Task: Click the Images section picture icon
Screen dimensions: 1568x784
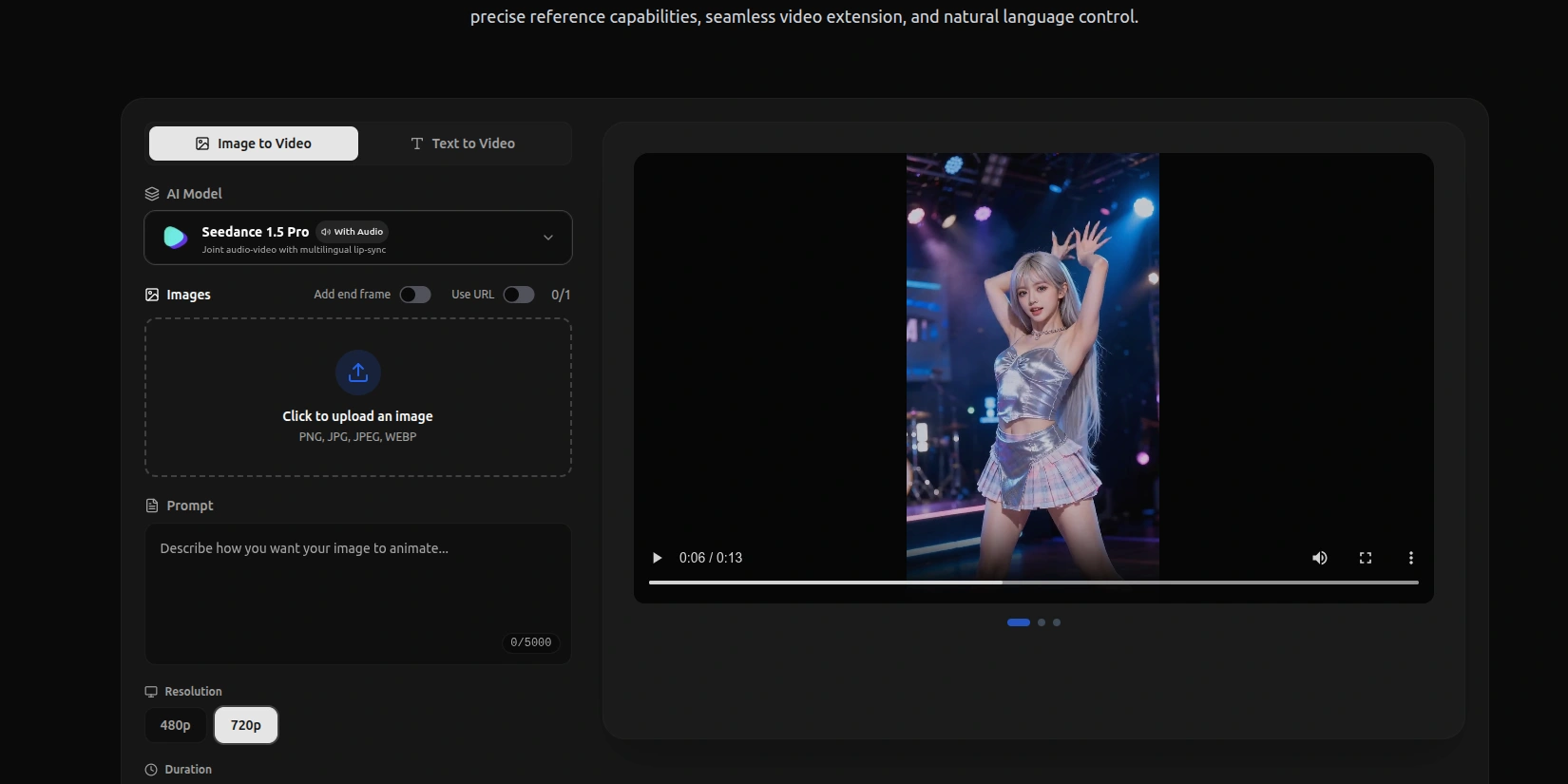Action: point(152,295)
